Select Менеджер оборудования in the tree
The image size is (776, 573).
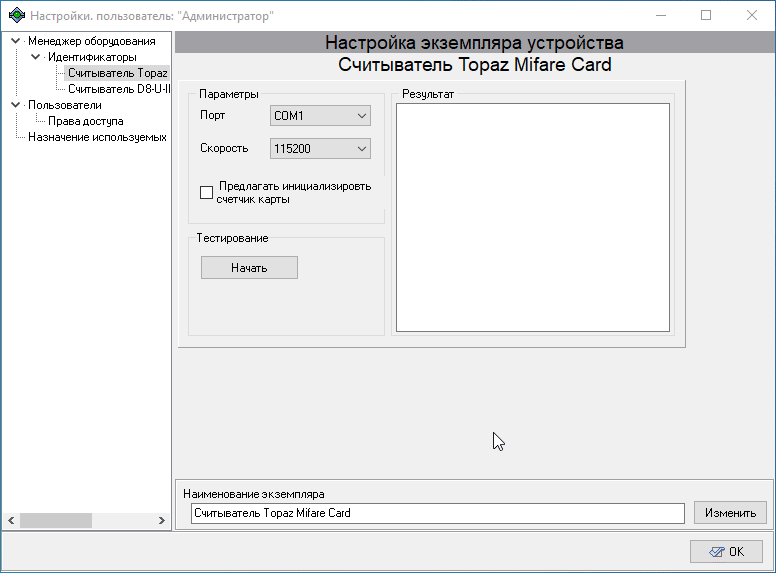click(92, 41)
